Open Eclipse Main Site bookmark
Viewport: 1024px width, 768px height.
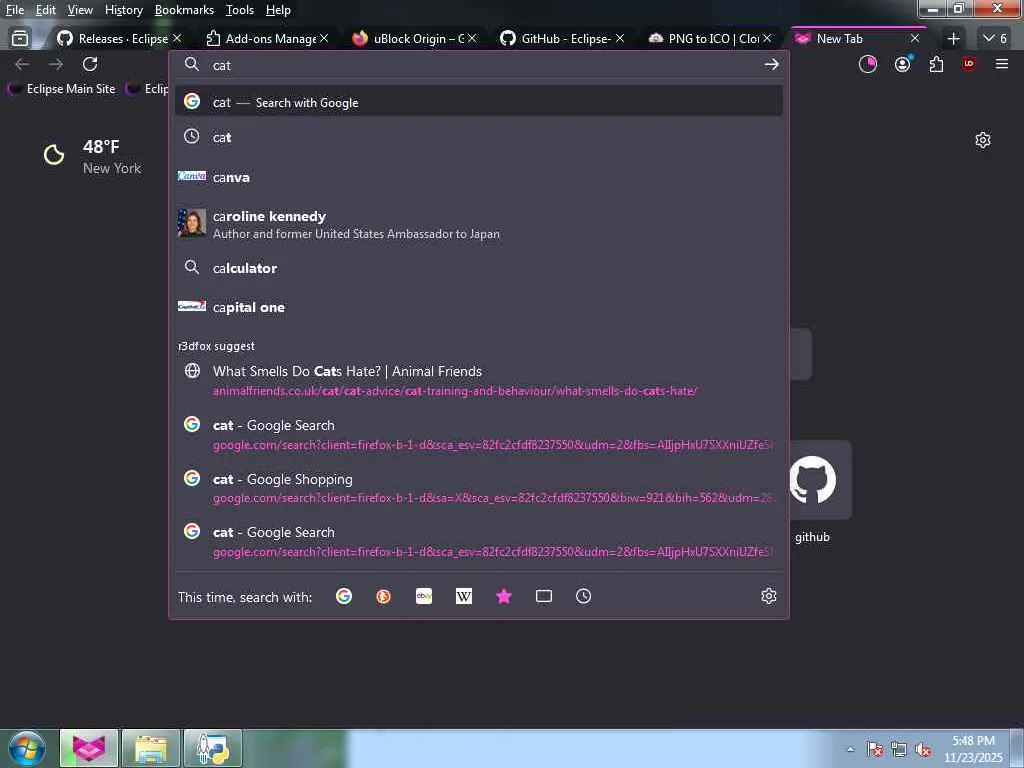(61, 89)
